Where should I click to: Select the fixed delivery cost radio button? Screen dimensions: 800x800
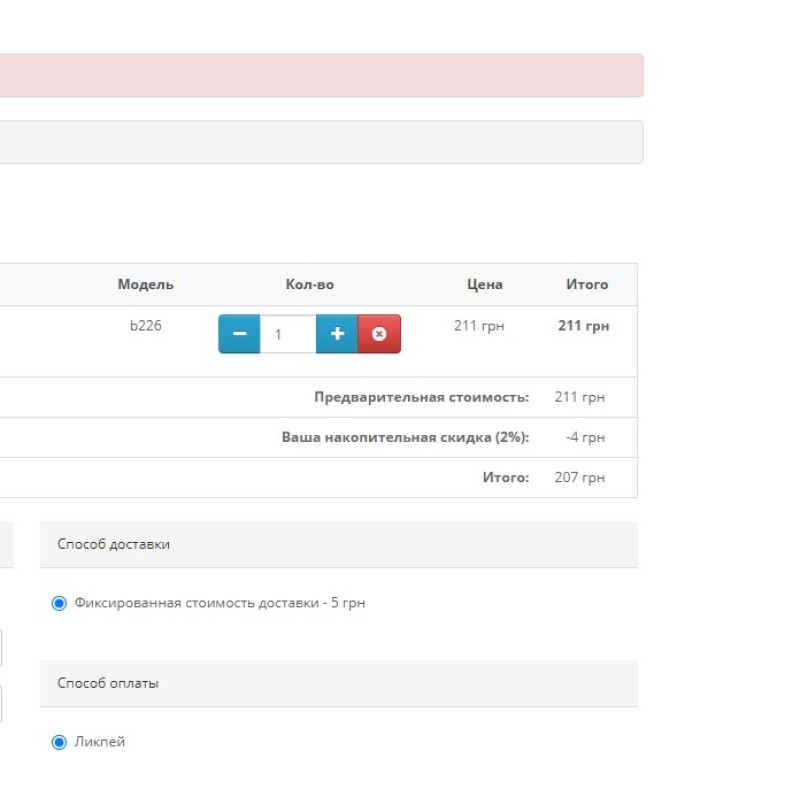pos(59,603)
